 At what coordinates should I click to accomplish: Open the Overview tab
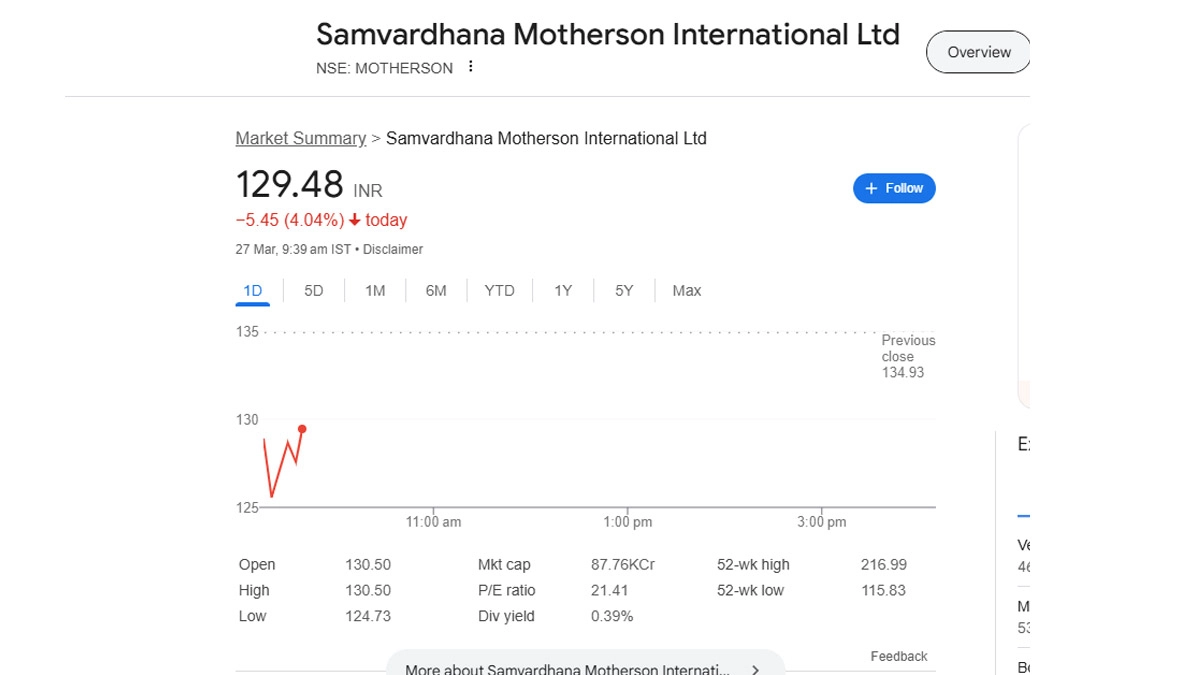978,52
